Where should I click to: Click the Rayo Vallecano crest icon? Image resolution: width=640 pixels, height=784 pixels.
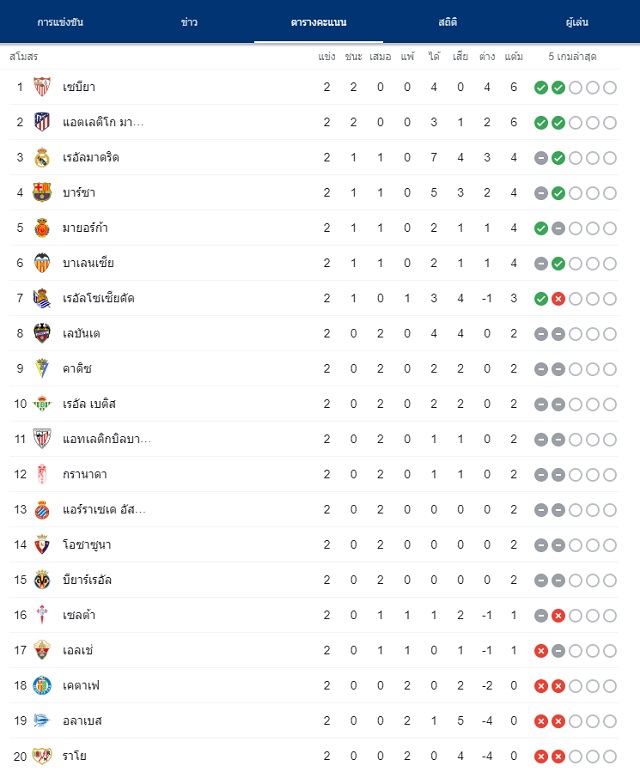point(42,756)
